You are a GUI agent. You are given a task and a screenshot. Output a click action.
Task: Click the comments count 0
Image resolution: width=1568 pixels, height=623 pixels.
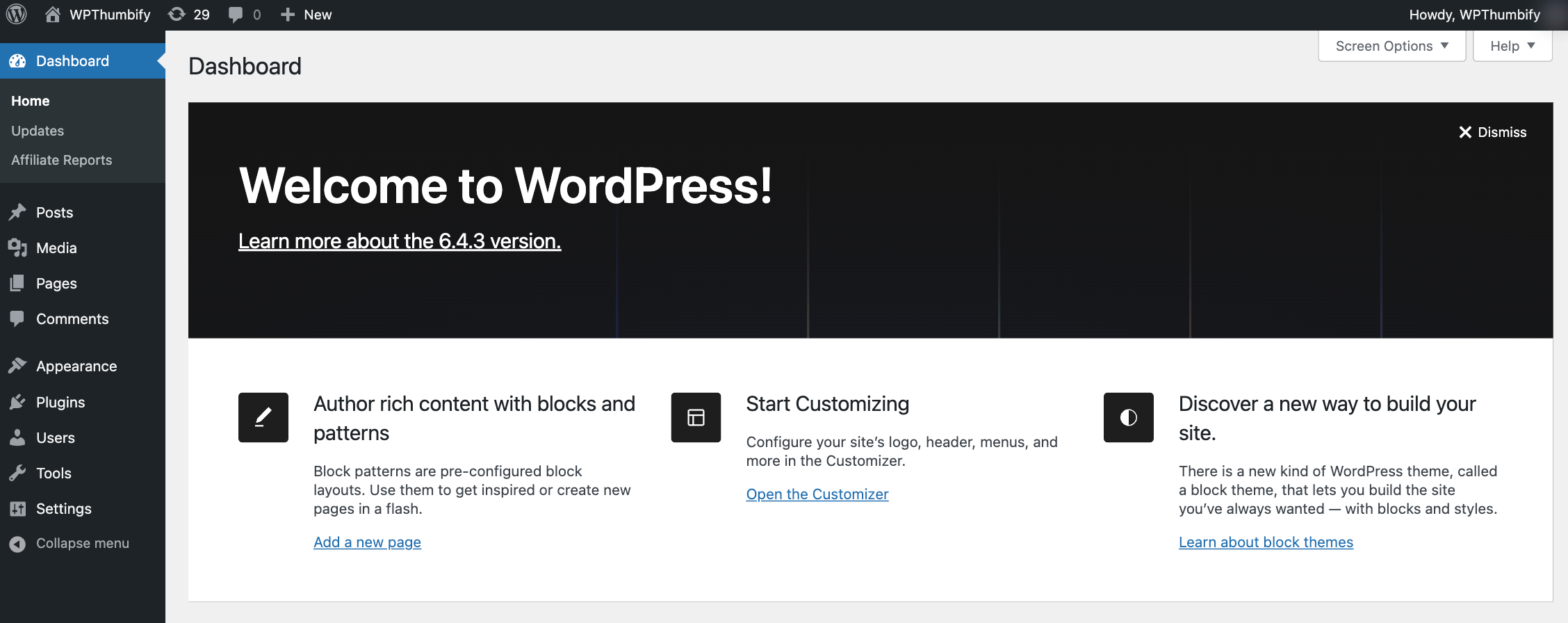(x=256, y=15)
